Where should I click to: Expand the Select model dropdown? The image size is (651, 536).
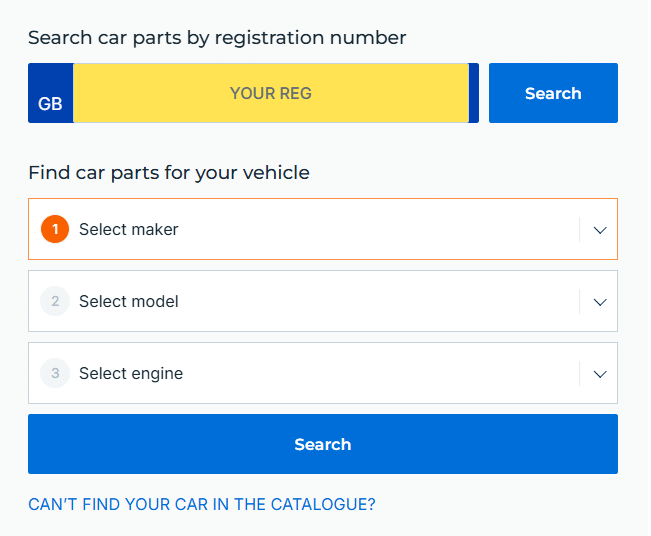[300, 301]
